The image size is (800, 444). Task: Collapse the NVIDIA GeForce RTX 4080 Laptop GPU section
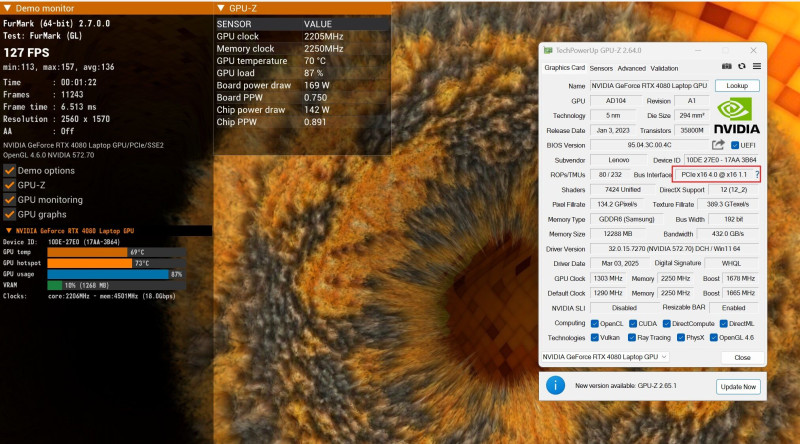tap(8, 231)
